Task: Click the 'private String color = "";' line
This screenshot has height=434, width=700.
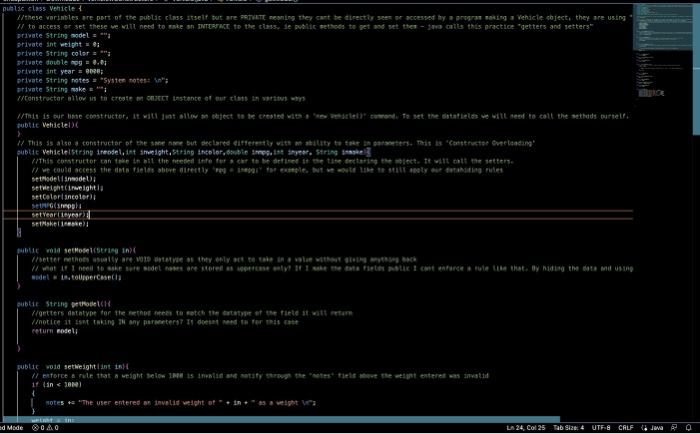Action: pos(64,53)
